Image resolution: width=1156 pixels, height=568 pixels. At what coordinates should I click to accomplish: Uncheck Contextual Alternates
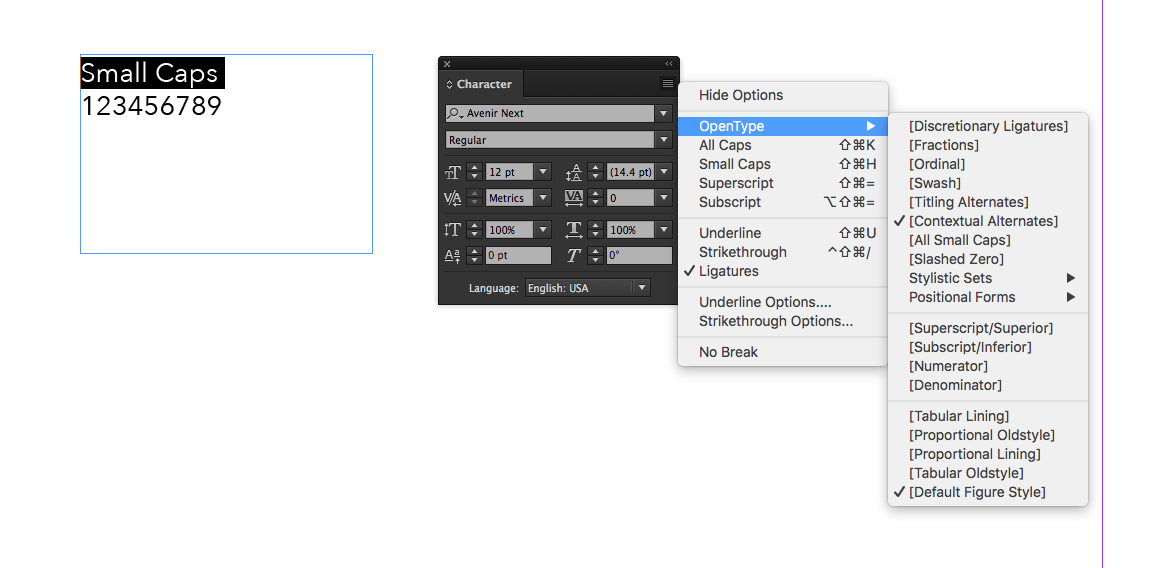pos(983,221)
